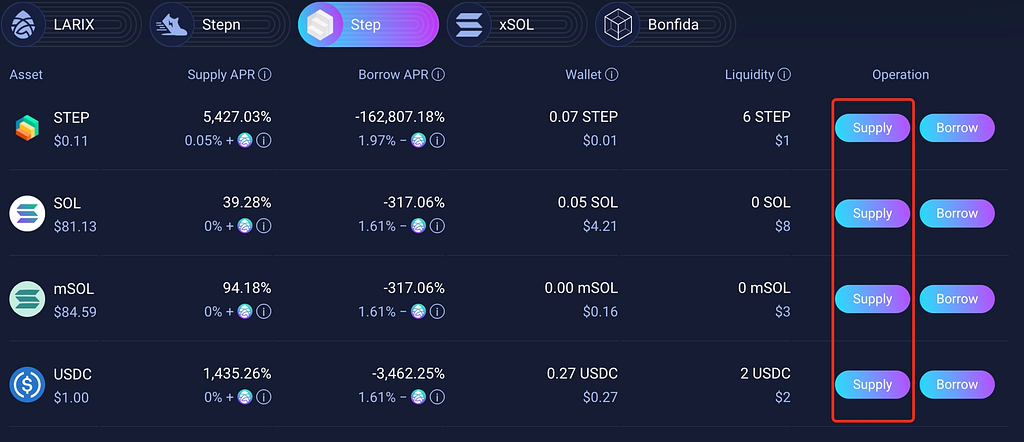Open the Bonfida pool tab
1024x442 pixels.
[x=665, y=25]
